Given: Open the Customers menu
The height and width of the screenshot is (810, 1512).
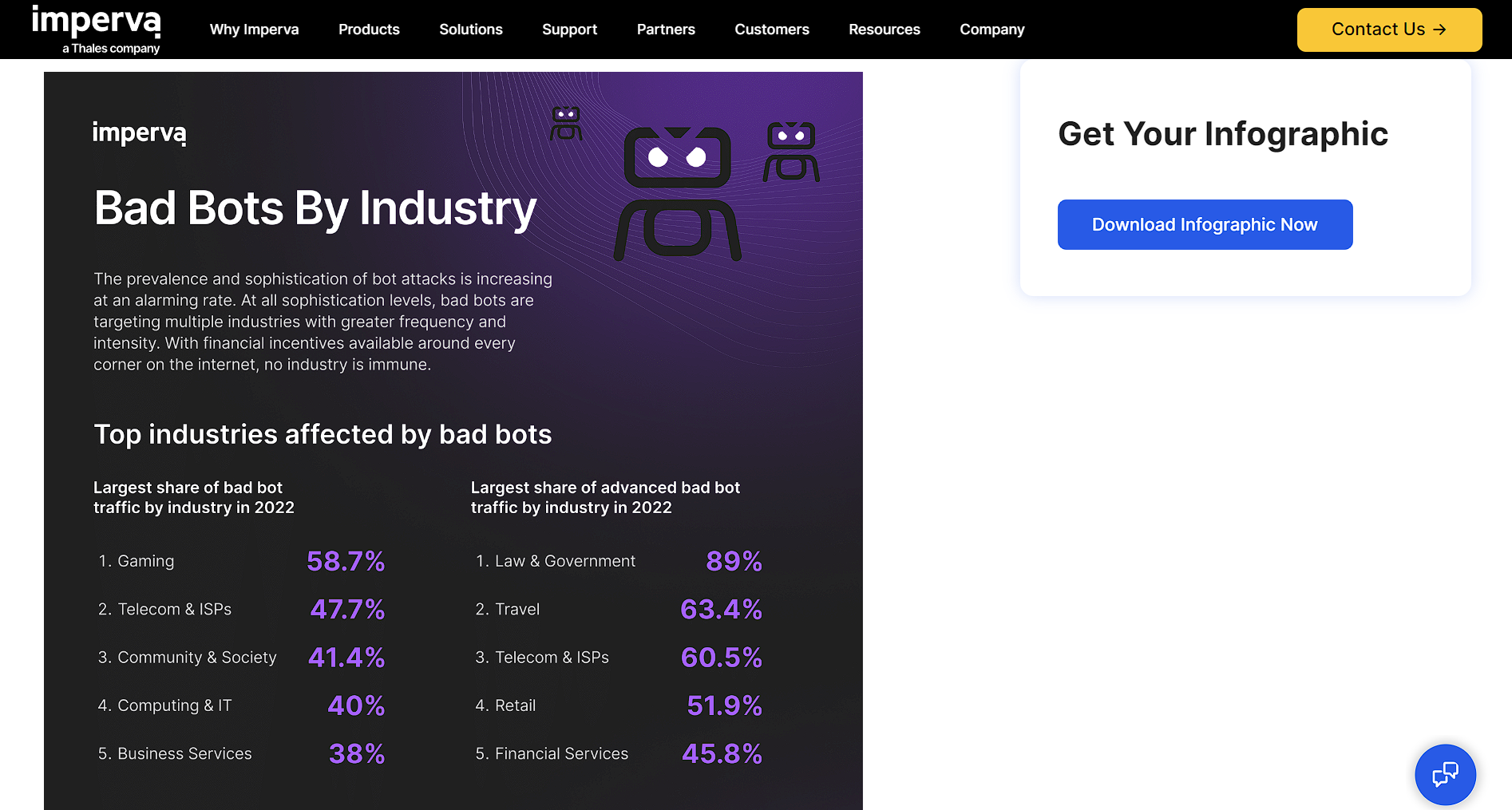Looking at the screenshot, I should pos(772,30).
